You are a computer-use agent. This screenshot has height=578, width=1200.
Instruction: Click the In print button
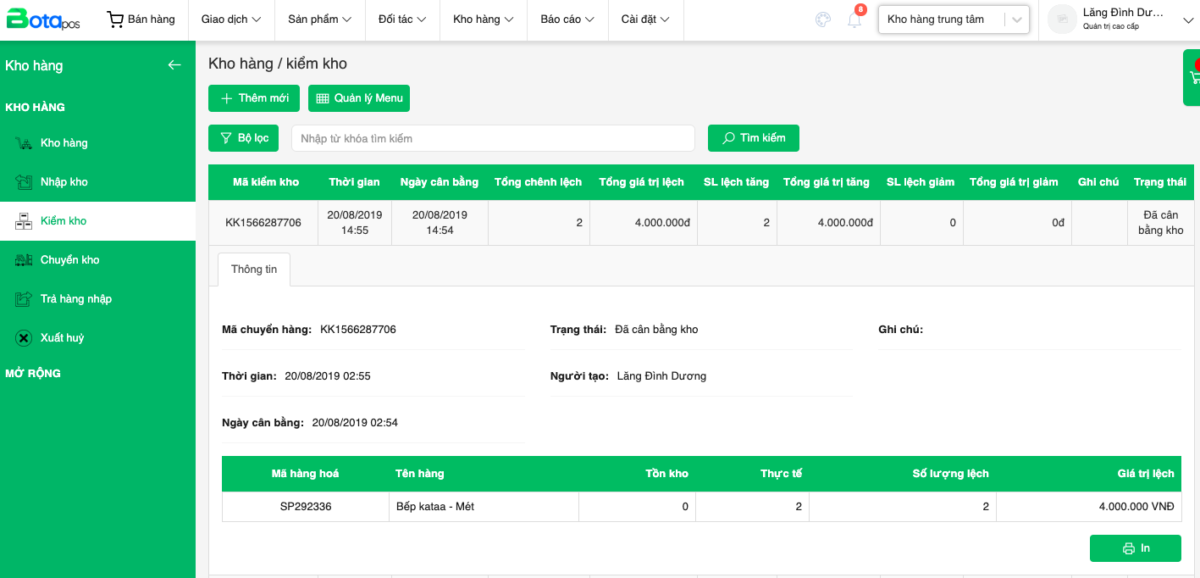[1135, 548]
